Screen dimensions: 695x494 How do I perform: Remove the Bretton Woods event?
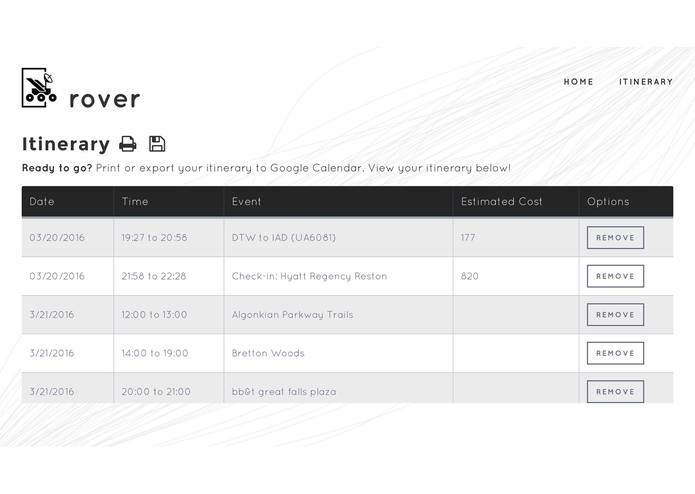(615, 353)
